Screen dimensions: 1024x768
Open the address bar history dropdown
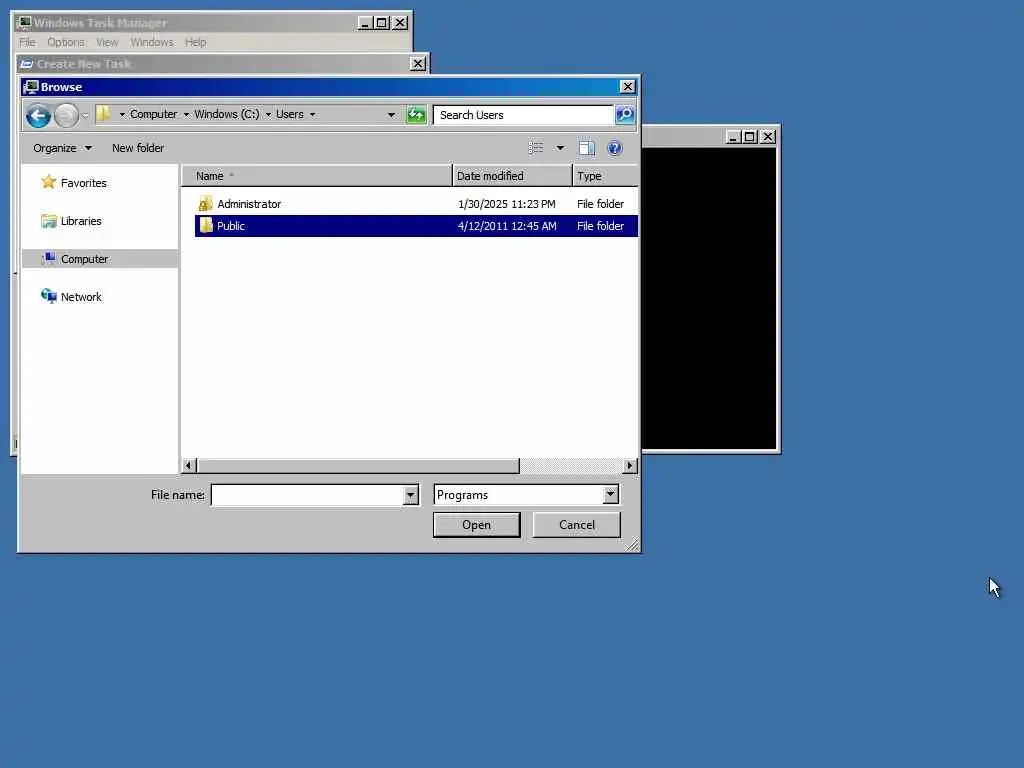point(391,115)
